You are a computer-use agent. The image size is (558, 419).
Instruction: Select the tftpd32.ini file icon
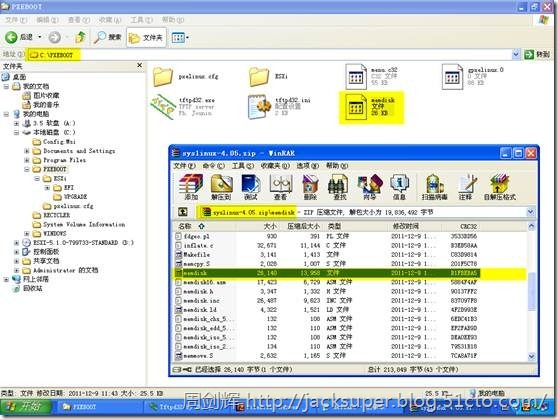coord(259,106)
